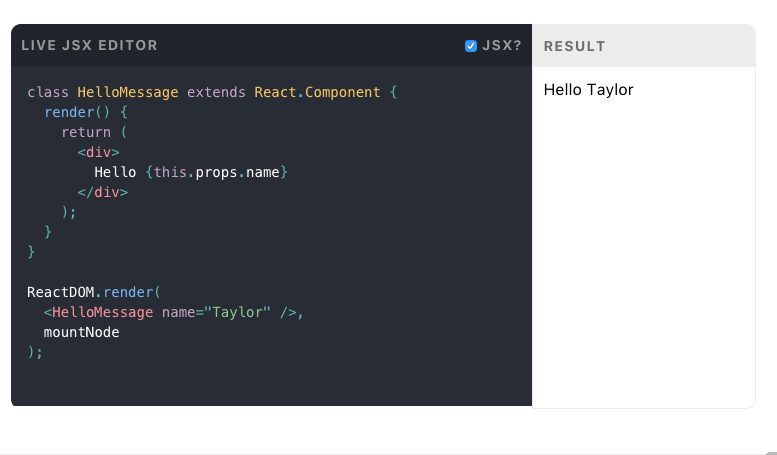Click the mountNode argument
Screen dimensions: 777x455
(x=81, y=332)
